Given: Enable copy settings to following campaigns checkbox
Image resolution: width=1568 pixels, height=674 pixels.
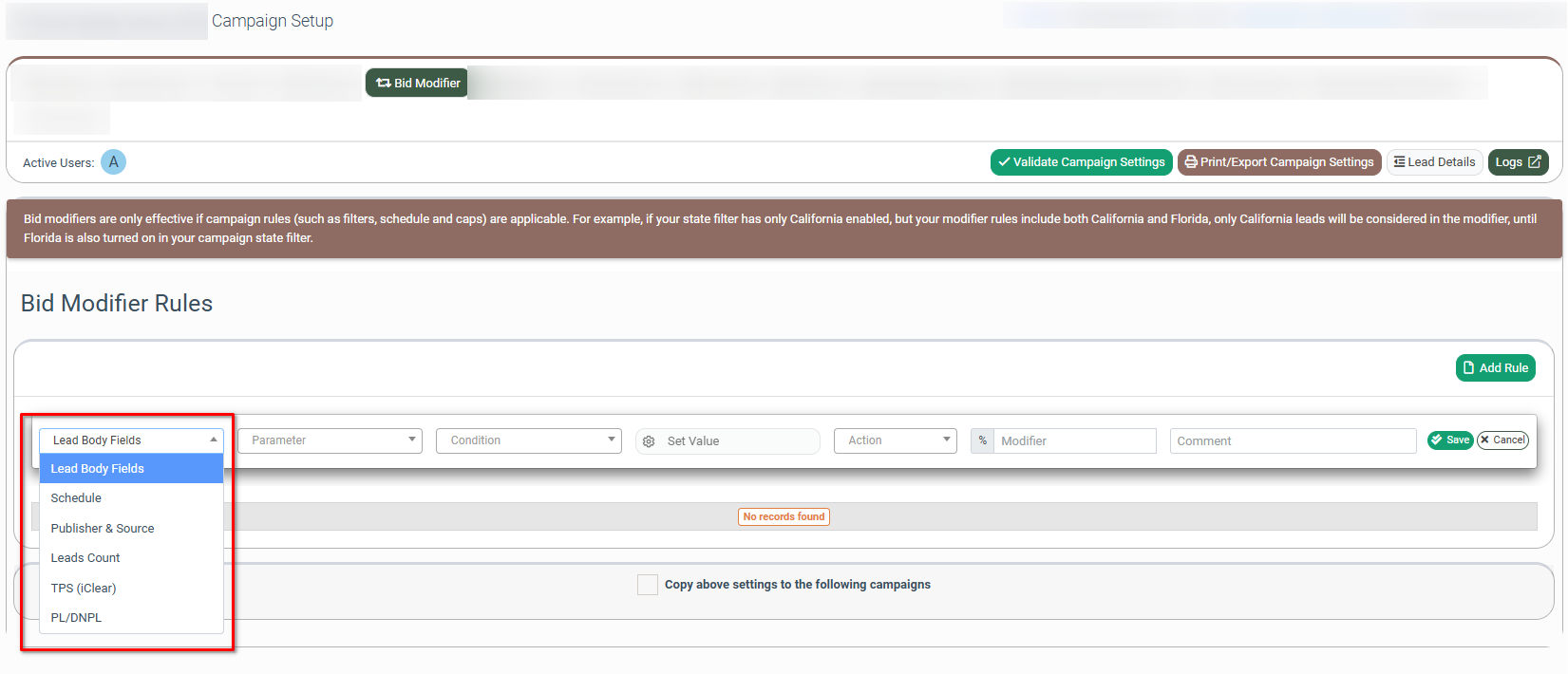Looking at the screenshot, I should pos(648,585).
